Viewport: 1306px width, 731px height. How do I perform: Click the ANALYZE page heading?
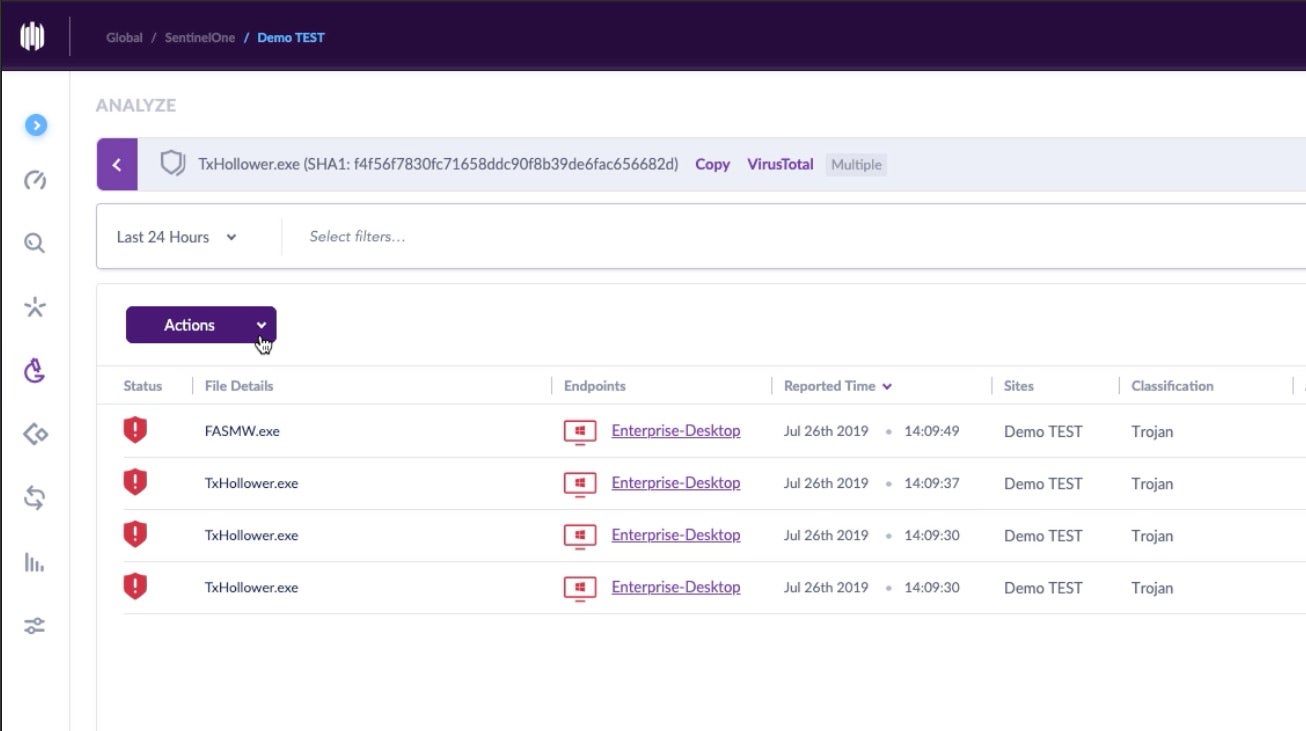tap(136, 105)
